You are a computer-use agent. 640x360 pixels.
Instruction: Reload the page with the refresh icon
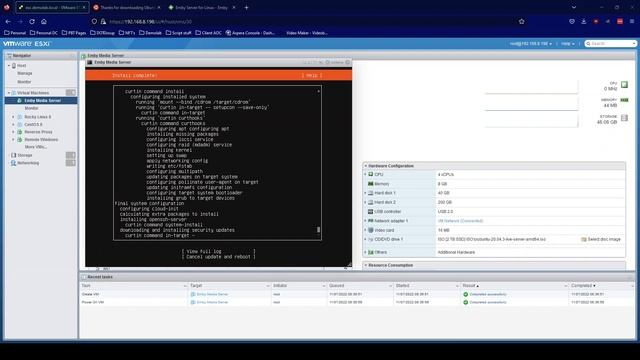32,22
